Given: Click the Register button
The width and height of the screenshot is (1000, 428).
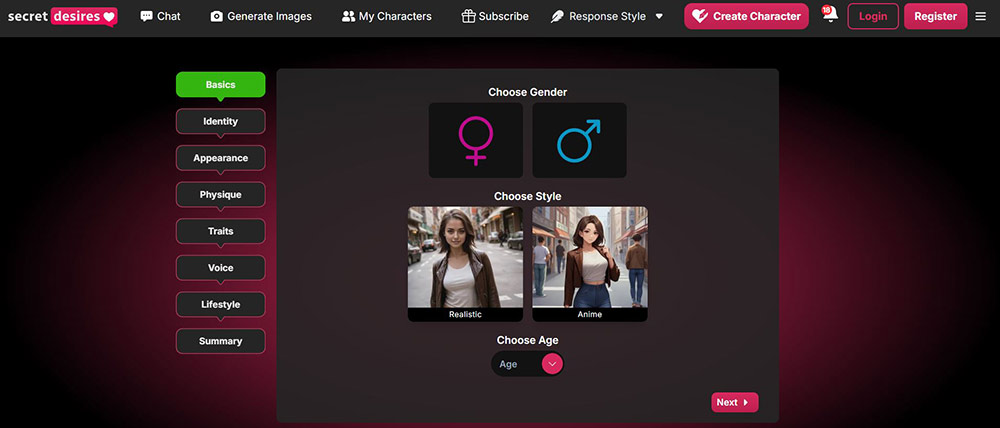Looking at the screenshot, I should pos(935,16).
